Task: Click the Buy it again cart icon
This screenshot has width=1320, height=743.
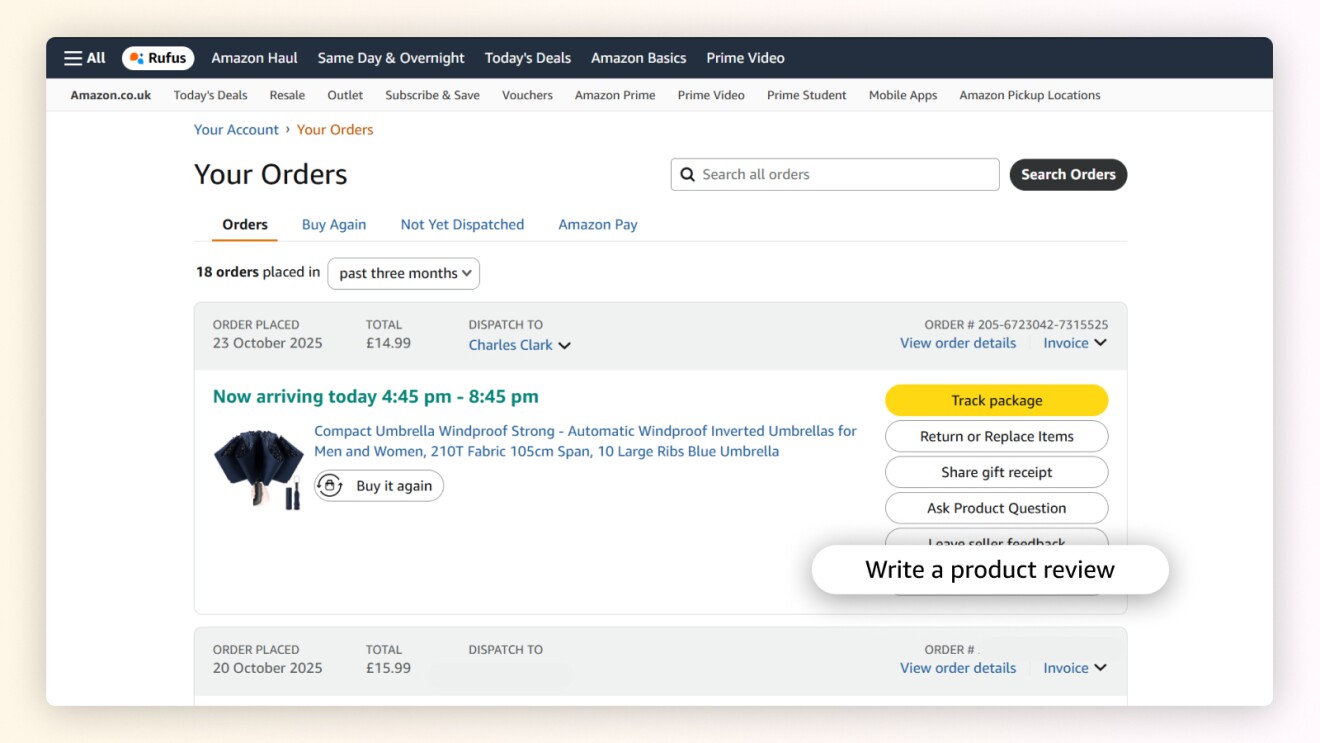Action: 330,486
